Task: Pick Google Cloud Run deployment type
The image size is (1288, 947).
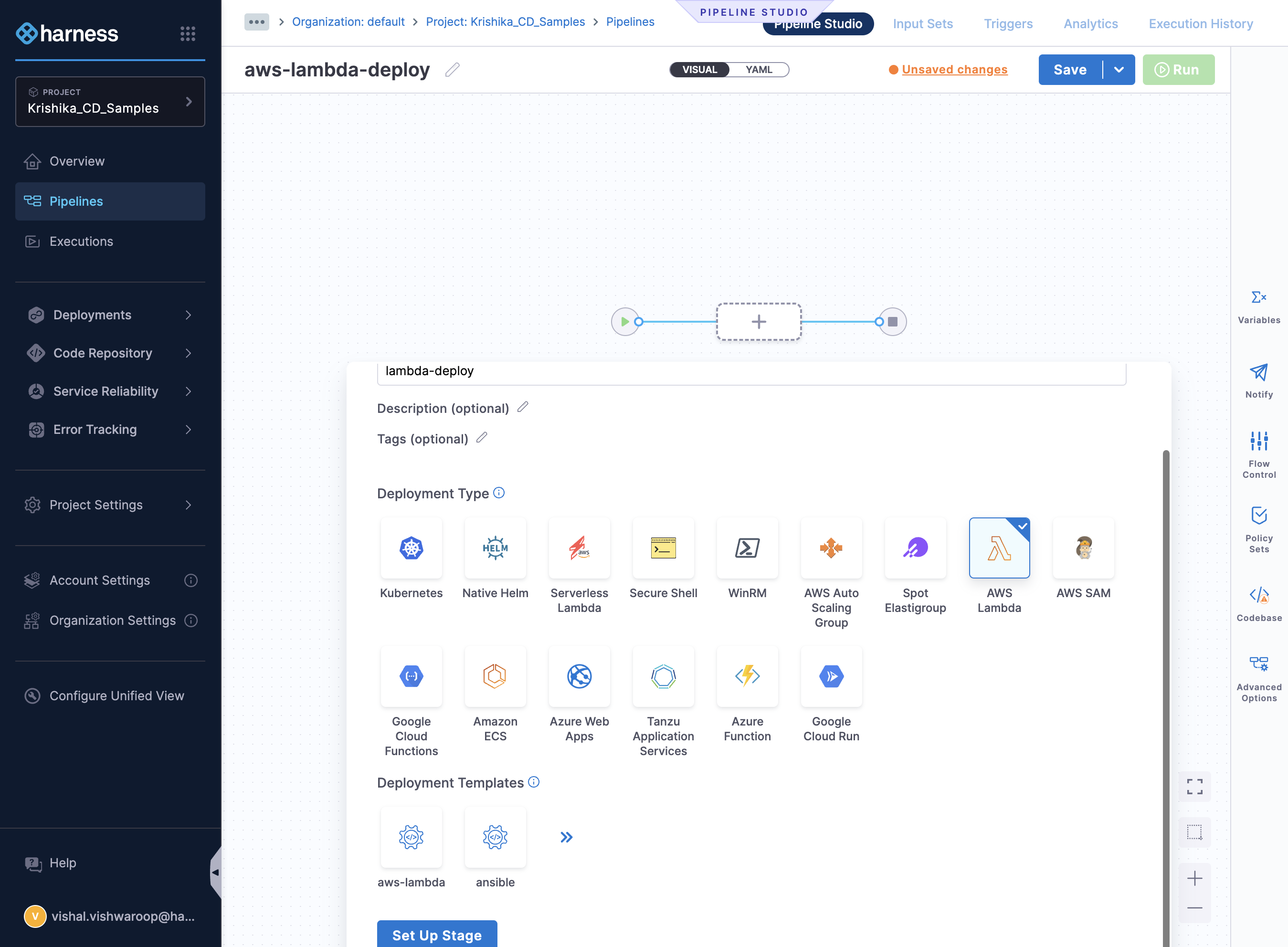Action: tap(831, 676)
